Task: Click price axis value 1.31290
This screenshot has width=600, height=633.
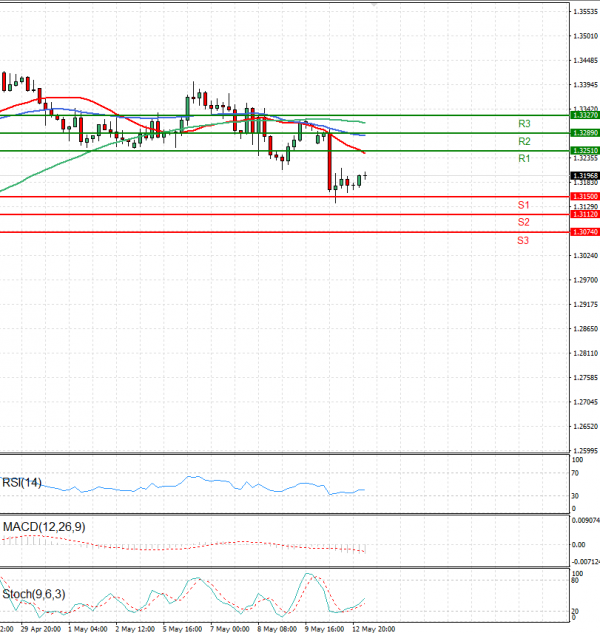Action: (x=586, y=207)
